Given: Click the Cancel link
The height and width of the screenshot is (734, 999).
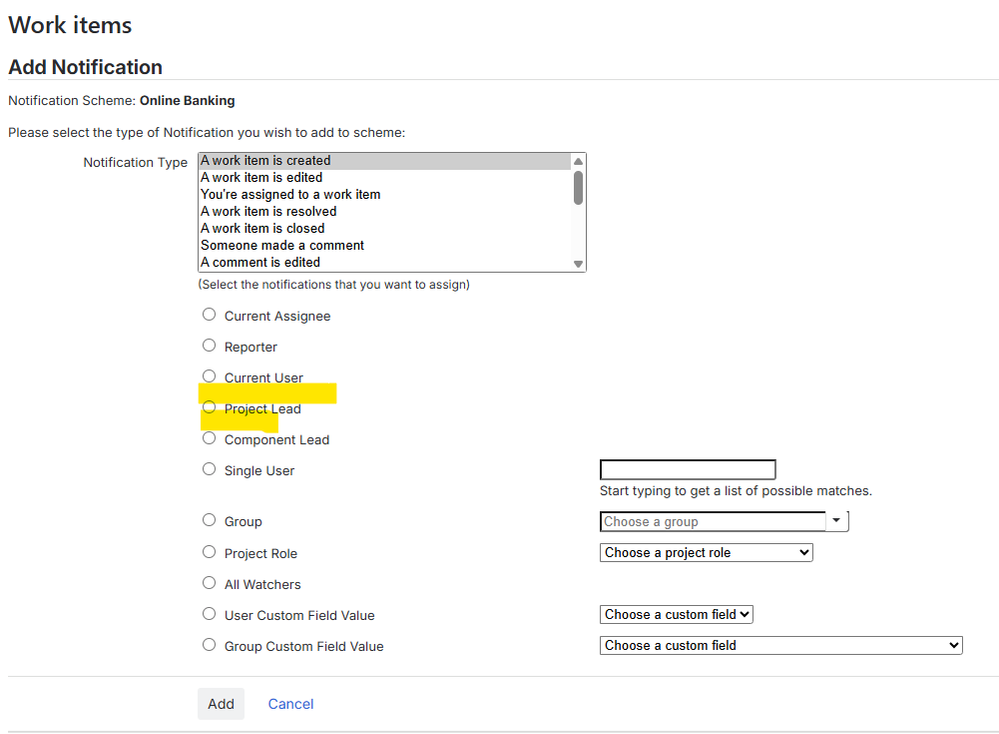Looking at the screenshot, I should coord(290,703).
